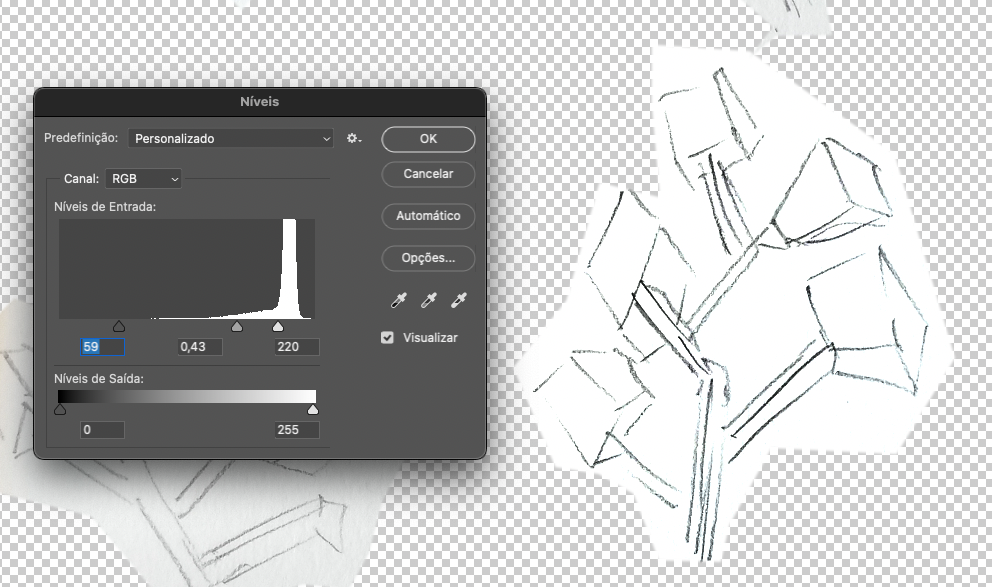Select the gray point eyedropper
This screenshot has height=587, width=992.
click(x=429, y=300)
